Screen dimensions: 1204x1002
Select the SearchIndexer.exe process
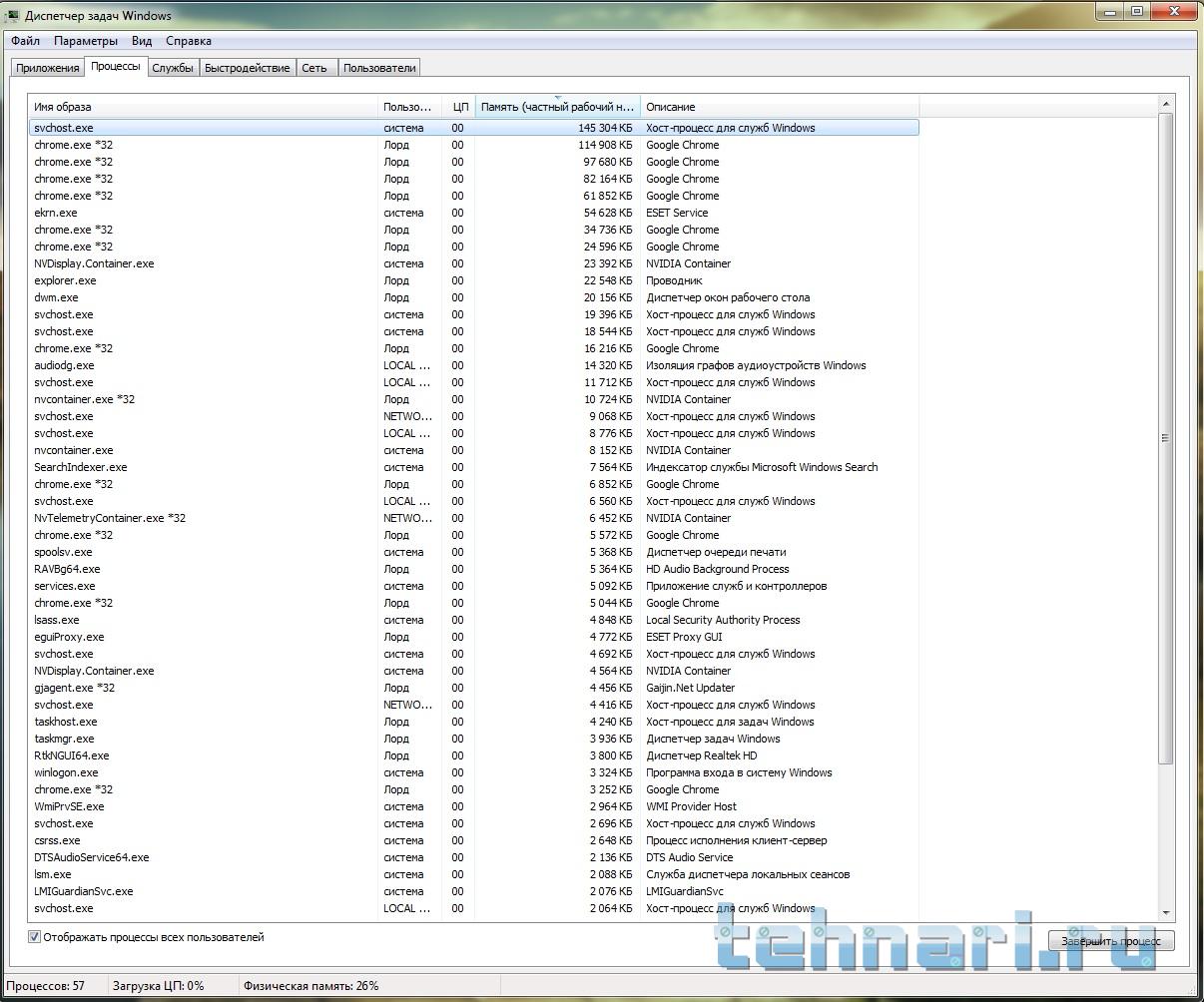click(474, 467)
